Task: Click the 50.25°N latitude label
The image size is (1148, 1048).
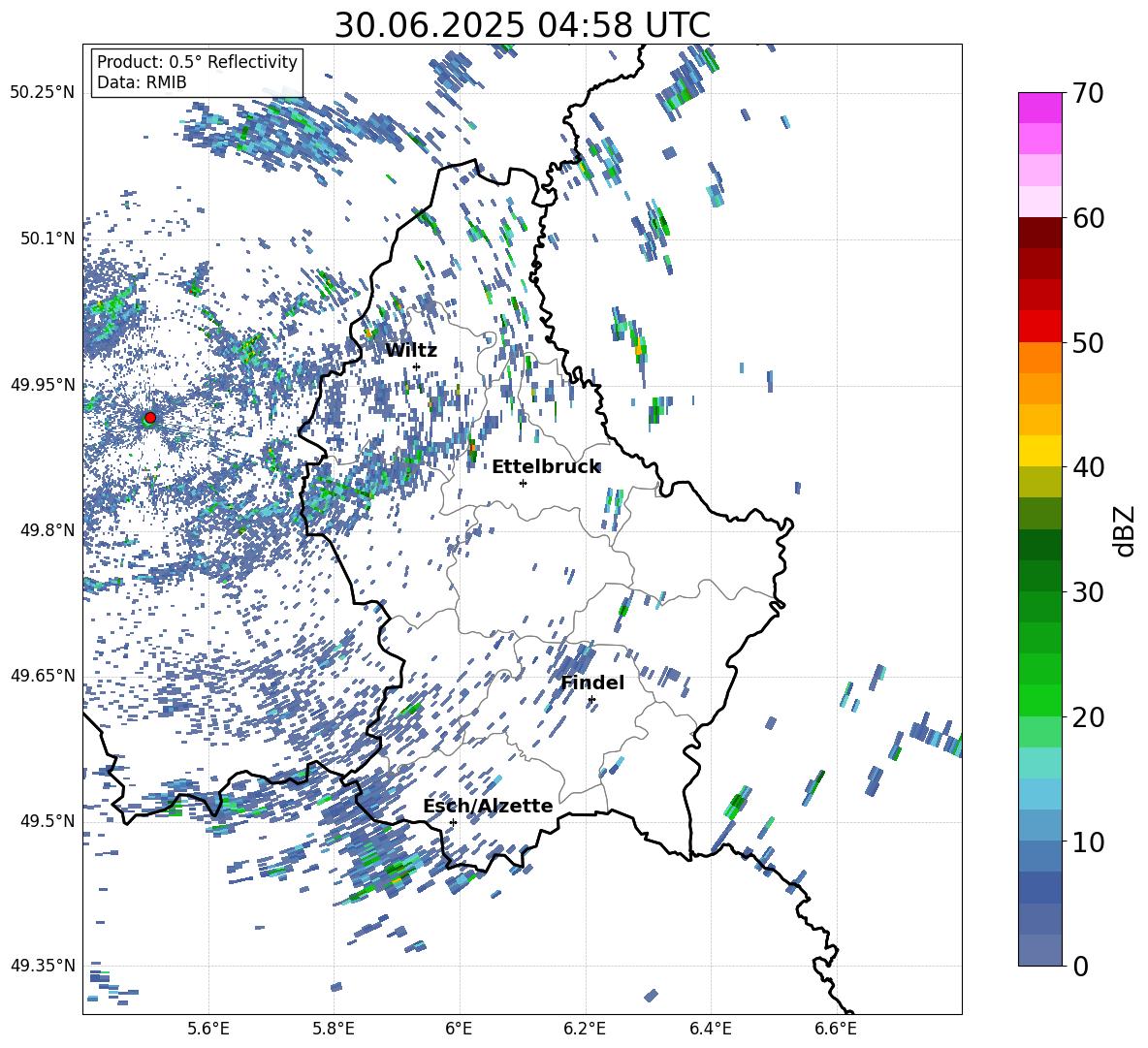Action: click(42, 93)
